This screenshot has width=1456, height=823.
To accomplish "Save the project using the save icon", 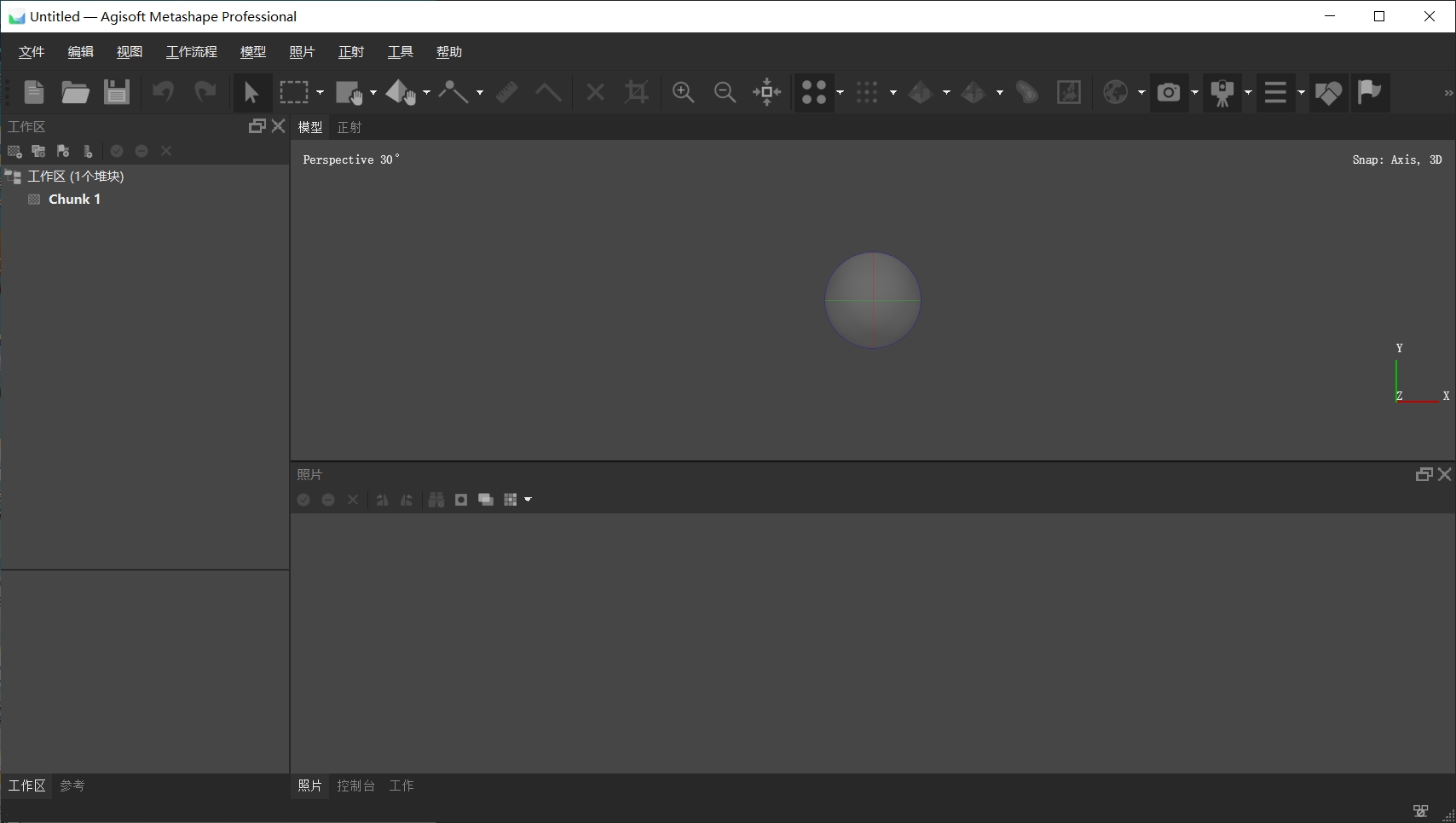I will click(116, 92).
